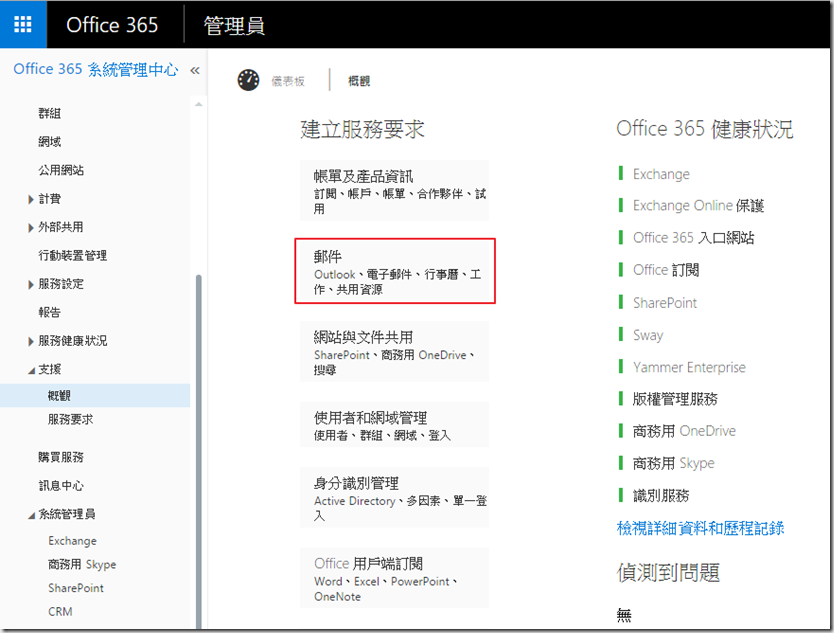Click SharePoint health status entry
Image resolution: width=834 pixels, height=633 pixels.
click(x=664, y=303)
